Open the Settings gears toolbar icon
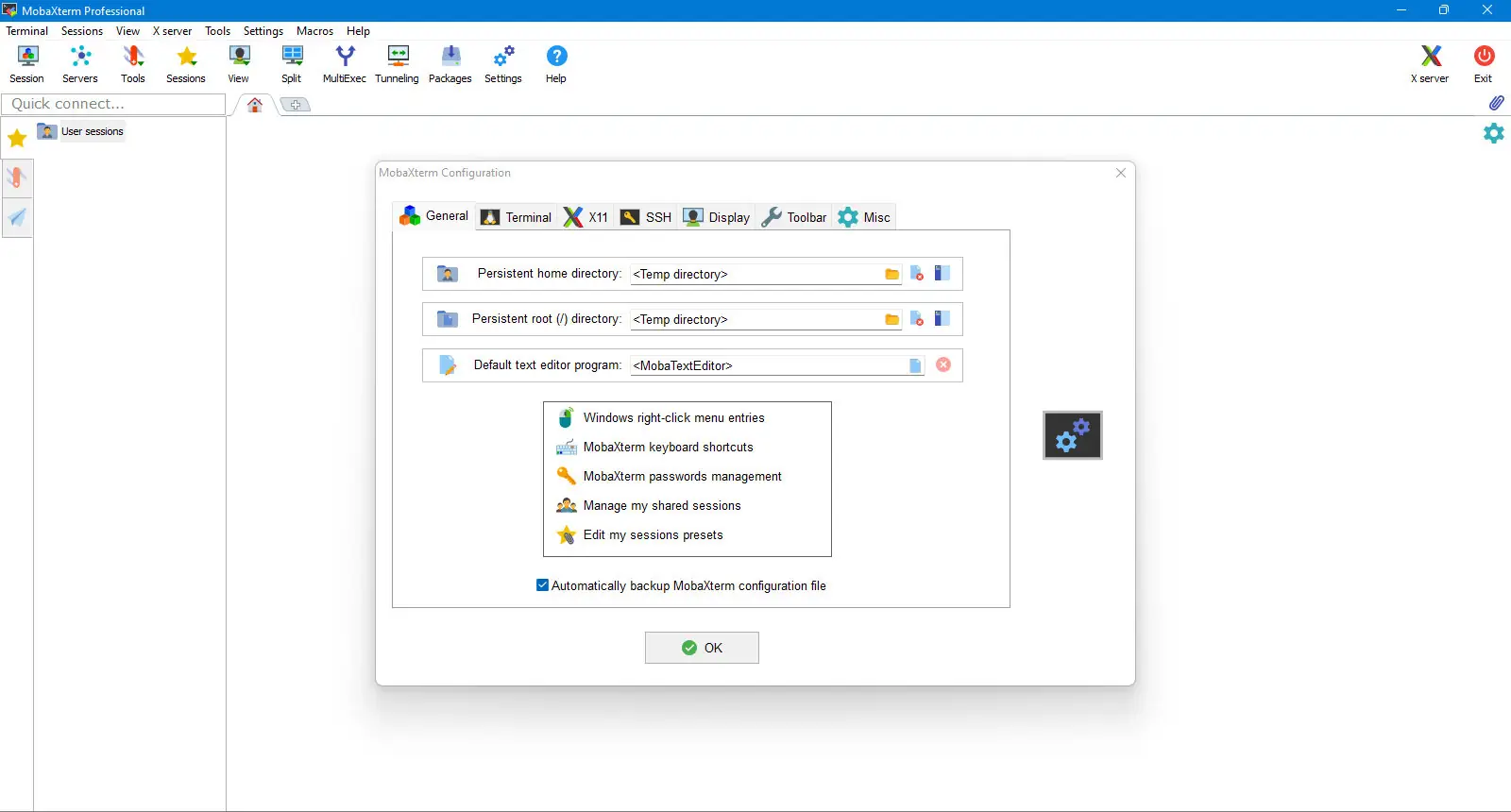 (503, 64)
